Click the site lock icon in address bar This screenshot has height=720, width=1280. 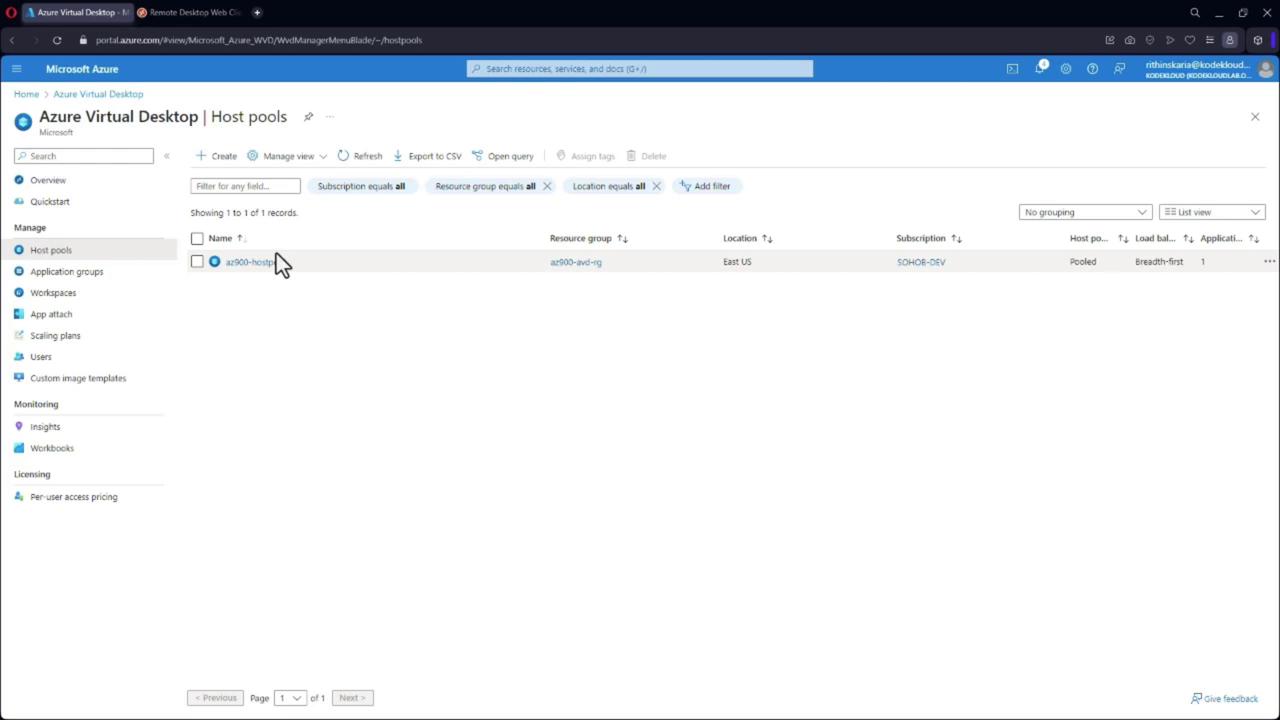(81, 40)
